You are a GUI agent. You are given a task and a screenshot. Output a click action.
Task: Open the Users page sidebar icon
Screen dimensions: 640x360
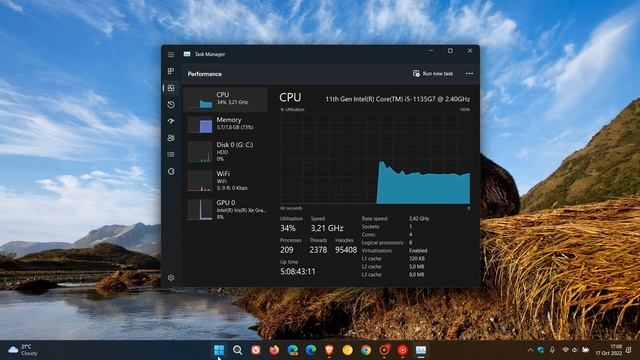pos(171,138)
